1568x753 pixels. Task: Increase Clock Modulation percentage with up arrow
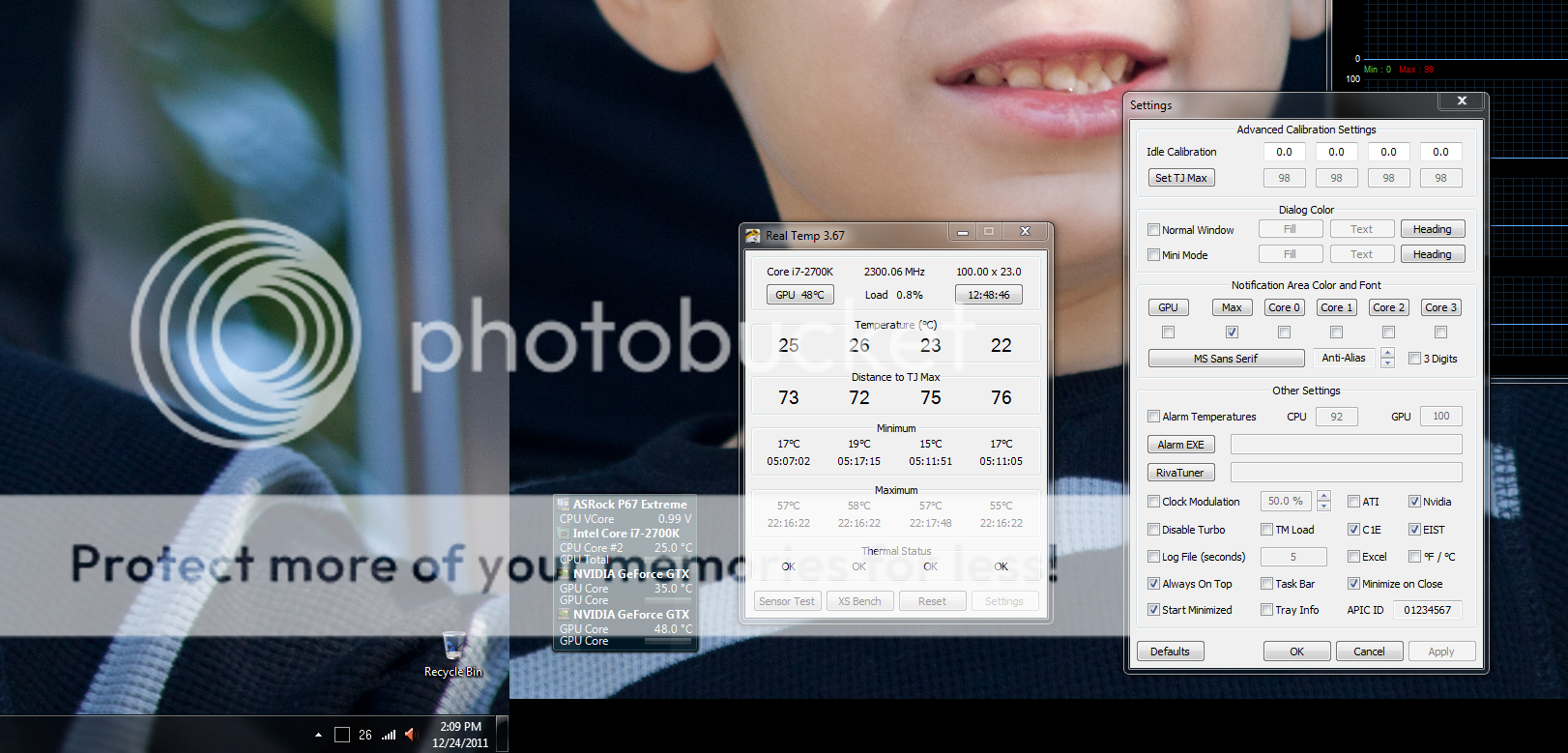click(x=1324, y=496)
